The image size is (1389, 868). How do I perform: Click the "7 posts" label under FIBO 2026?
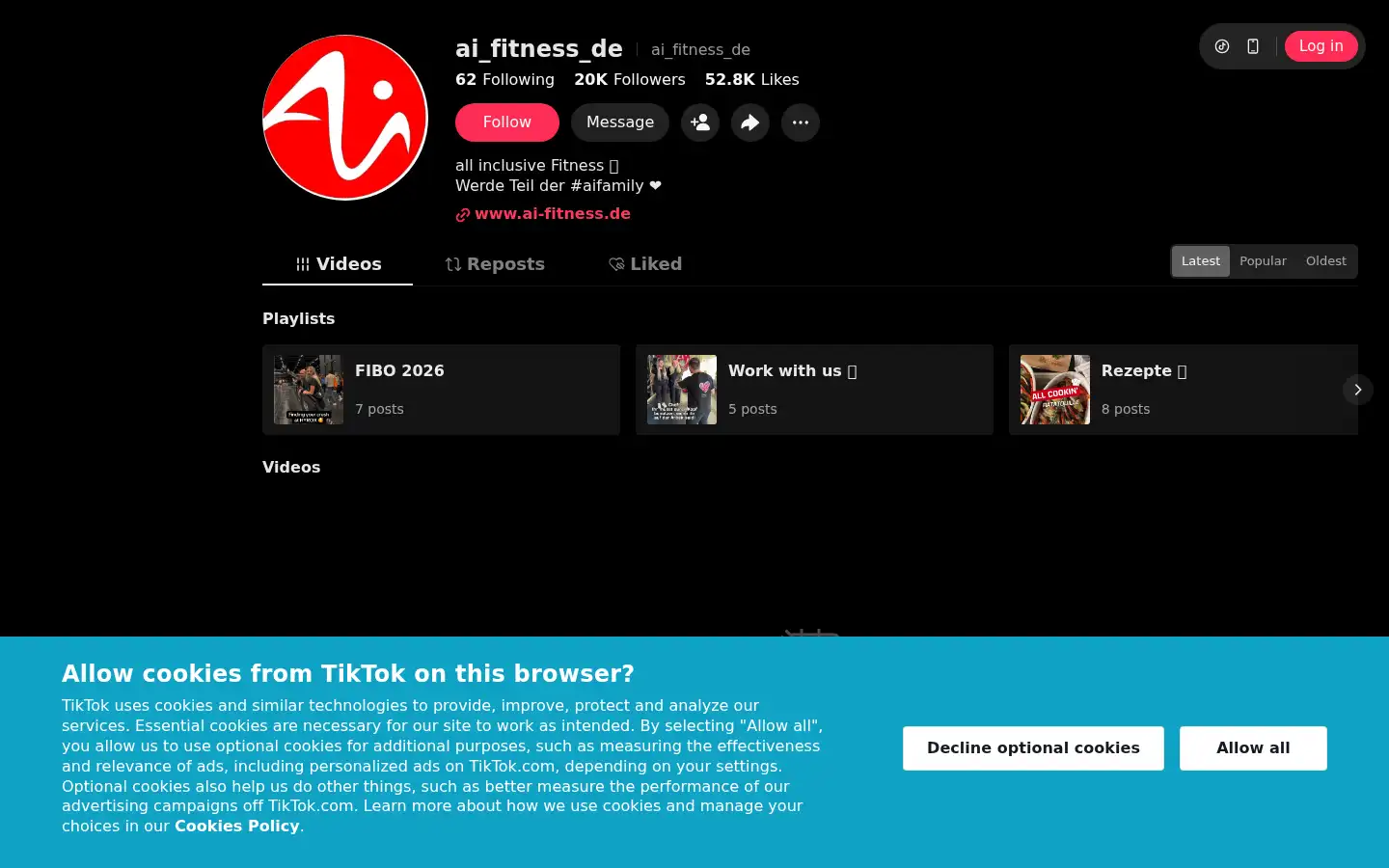[x=379, y=409]
